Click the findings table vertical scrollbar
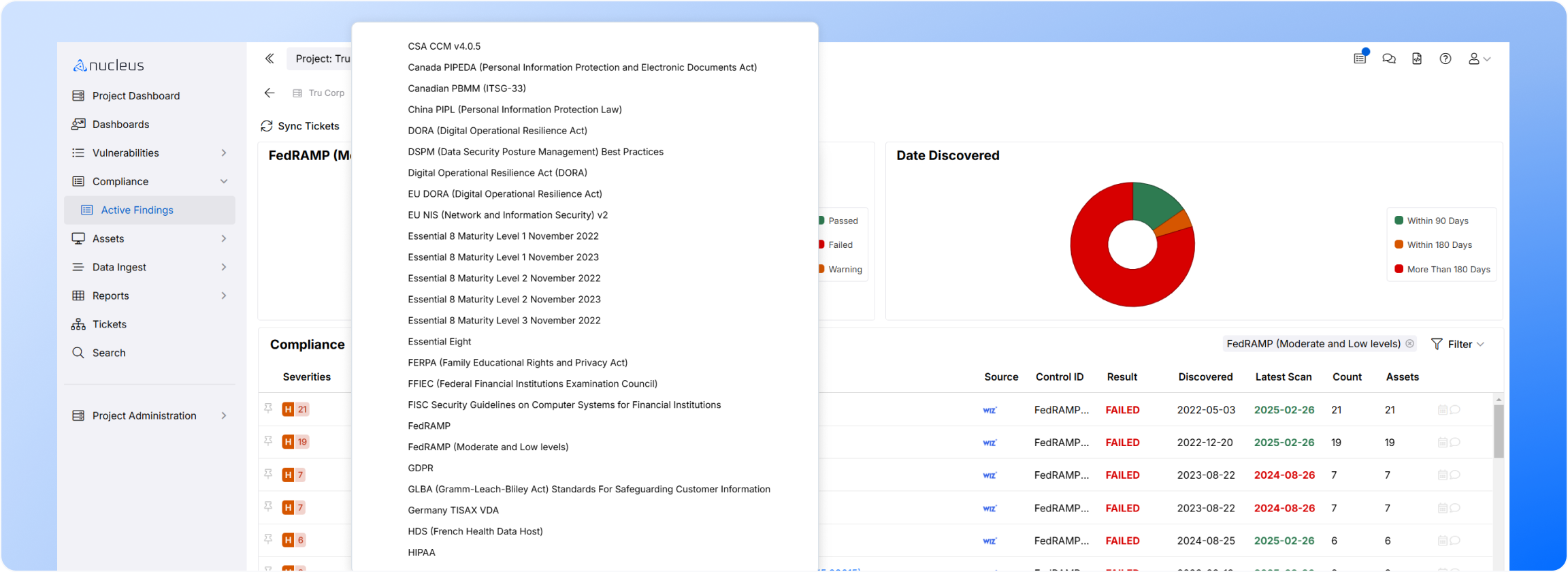The width and height of the screenshot is (1568, 572). (x=1499, y=431)
